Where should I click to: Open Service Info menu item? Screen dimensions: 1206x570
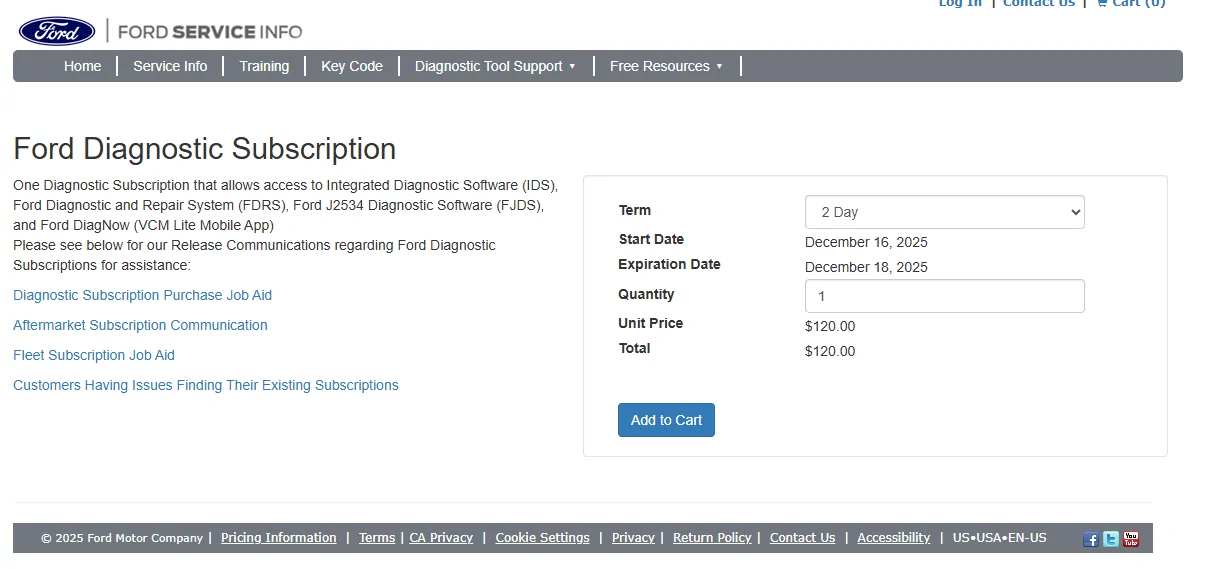click(170, 66)
